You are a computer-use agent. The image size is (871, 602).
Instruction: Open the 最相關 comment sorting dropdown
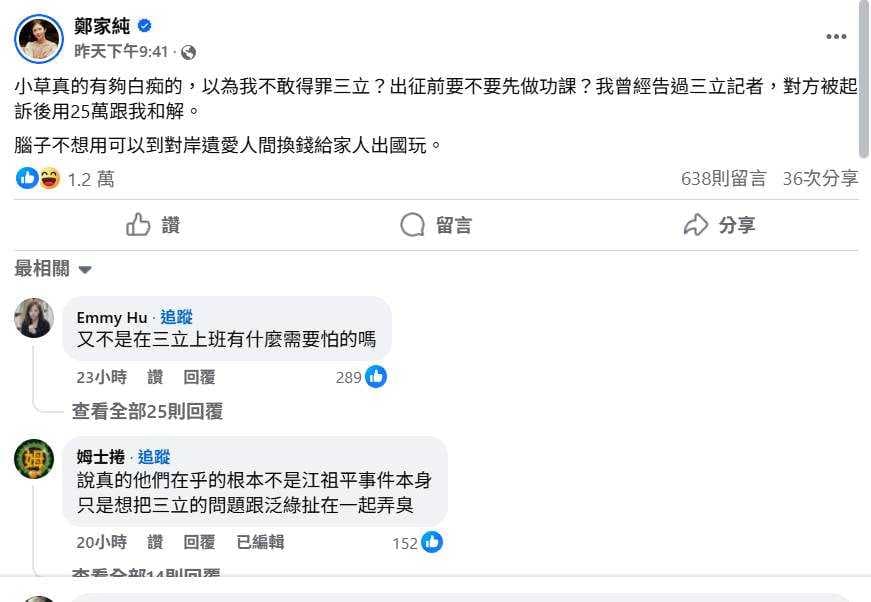53,269
